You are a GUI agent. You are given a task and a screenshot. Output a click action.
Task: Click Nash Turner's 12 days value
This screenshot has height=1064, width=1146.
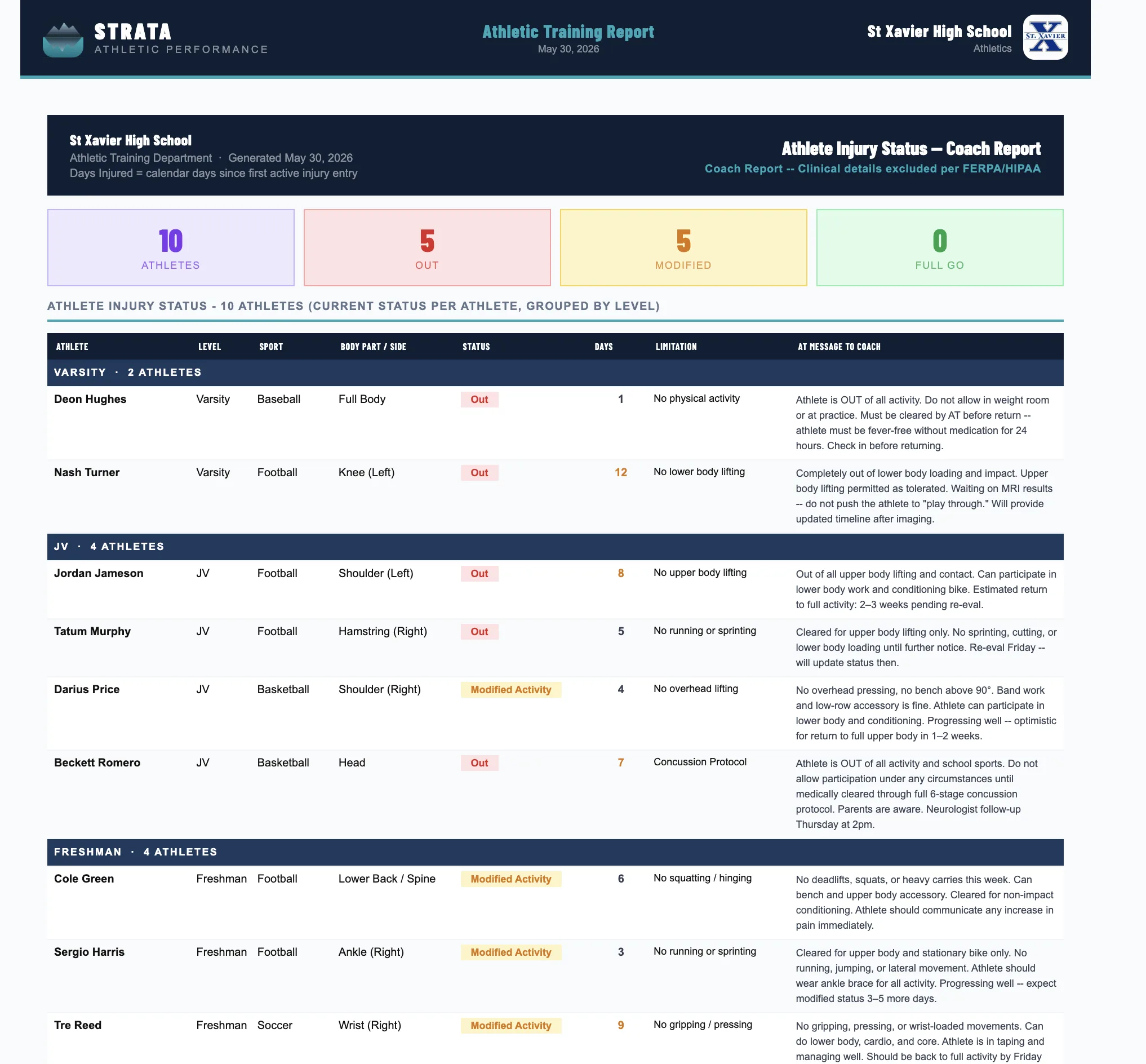[620, 472]
